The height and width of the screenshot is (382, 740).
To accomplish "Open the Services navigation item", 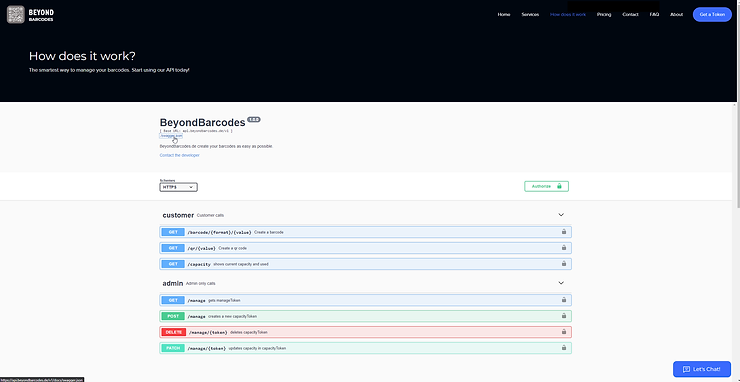I will (x=530, y=15).
